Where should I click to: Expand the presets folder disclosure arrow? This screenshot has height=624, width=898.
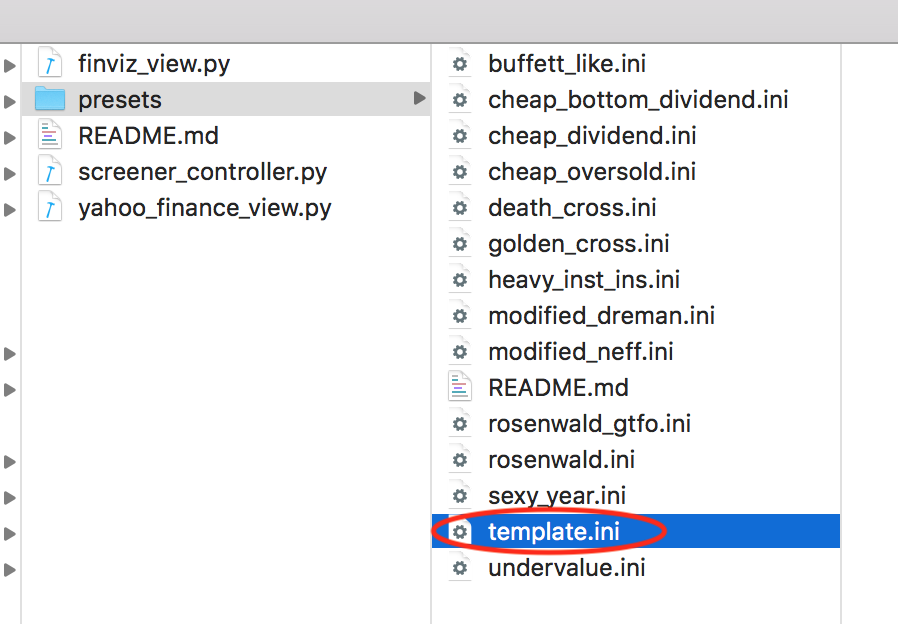420,98
